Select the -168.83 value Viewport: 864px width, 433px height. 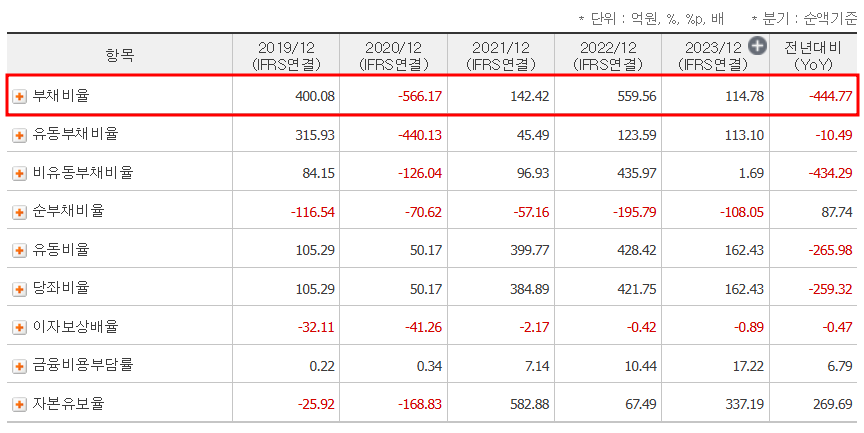click(419, 405)
